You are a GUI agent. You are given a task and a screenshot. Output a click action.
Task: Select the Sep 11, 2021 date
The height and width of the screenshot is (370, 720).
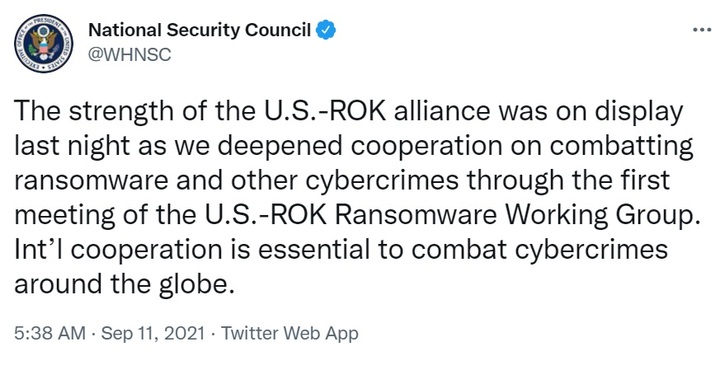[x=152, y=333]
